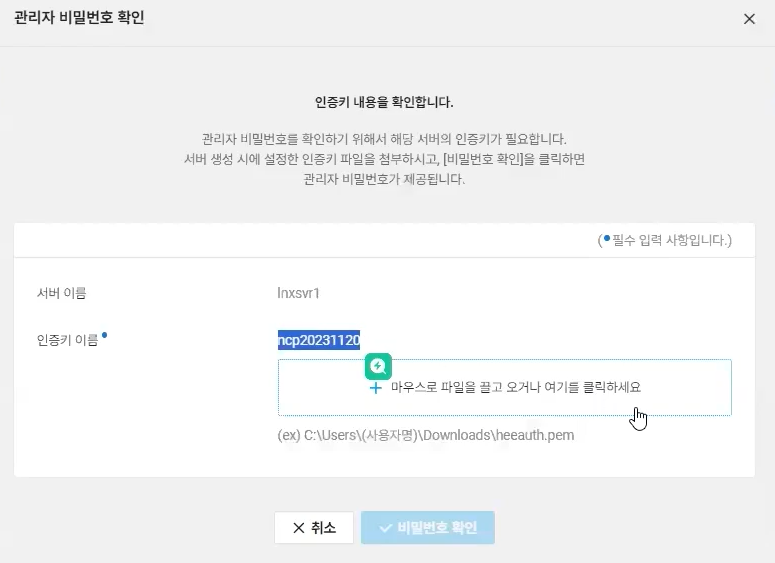Click the green magnifier overlay icon
Image resolution: width=775 pixels, height=563 pixels.
pos(378,366)
